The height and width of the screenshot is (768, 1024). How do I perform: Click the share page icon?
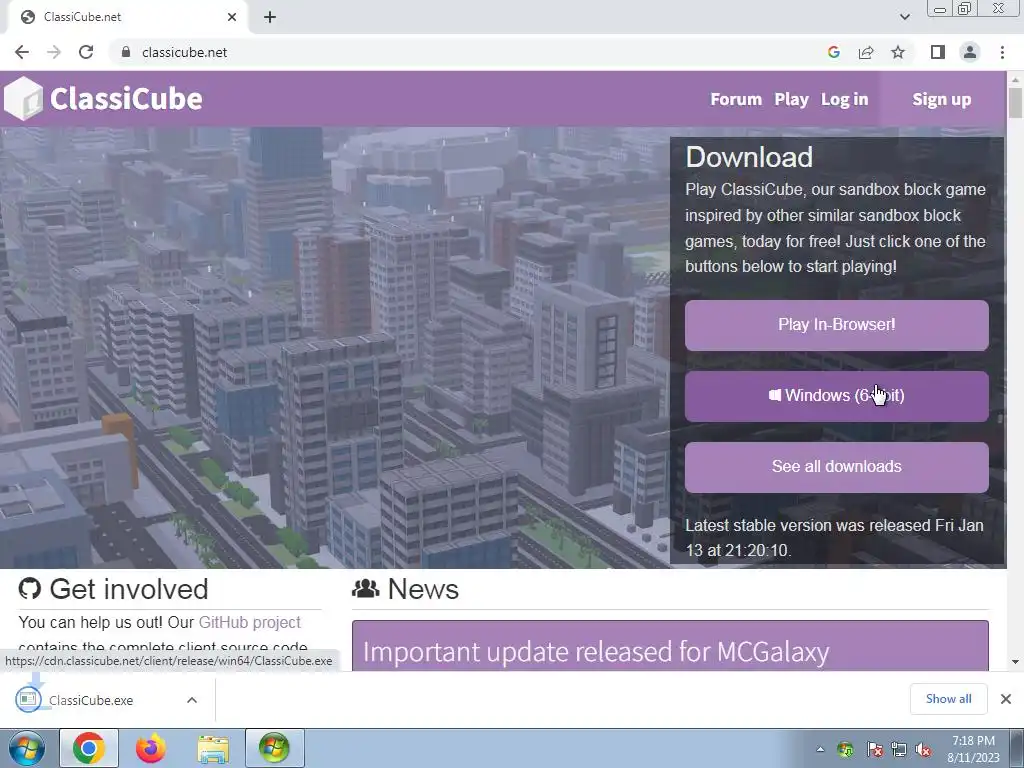click(866, 52)
